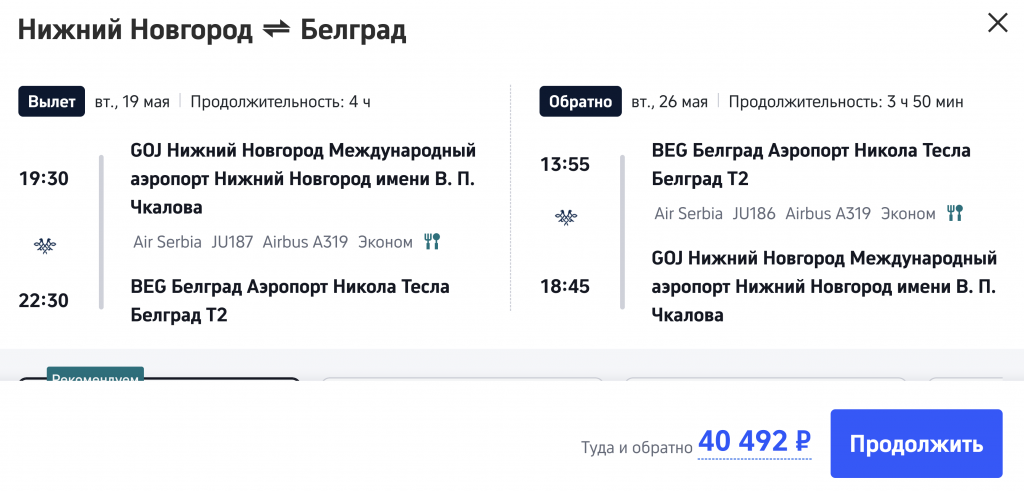Click the 19:30 outbound departure time
This screenshot has height=491, width=1024.
tap(44, 179)
